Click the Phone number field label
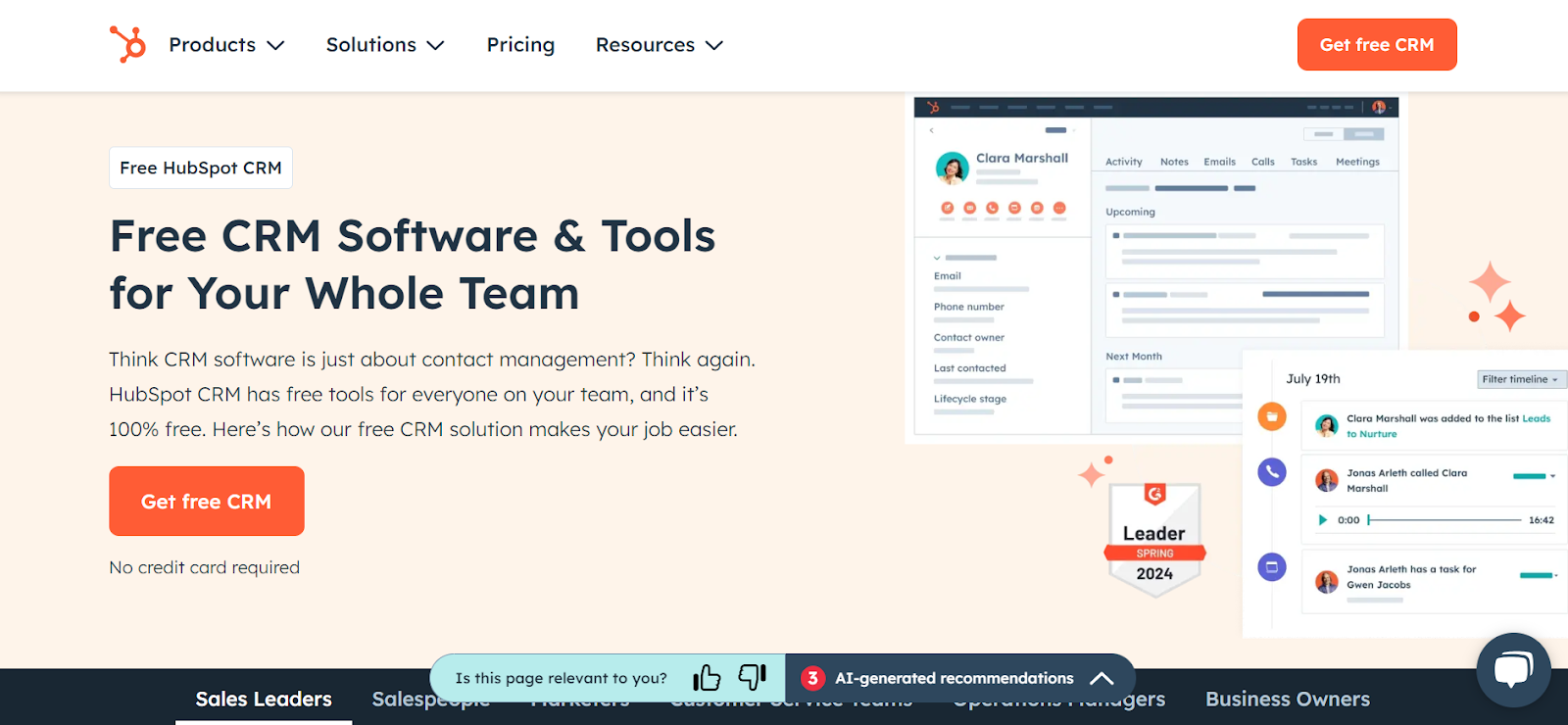1568x725 pixels. point(969,307)
